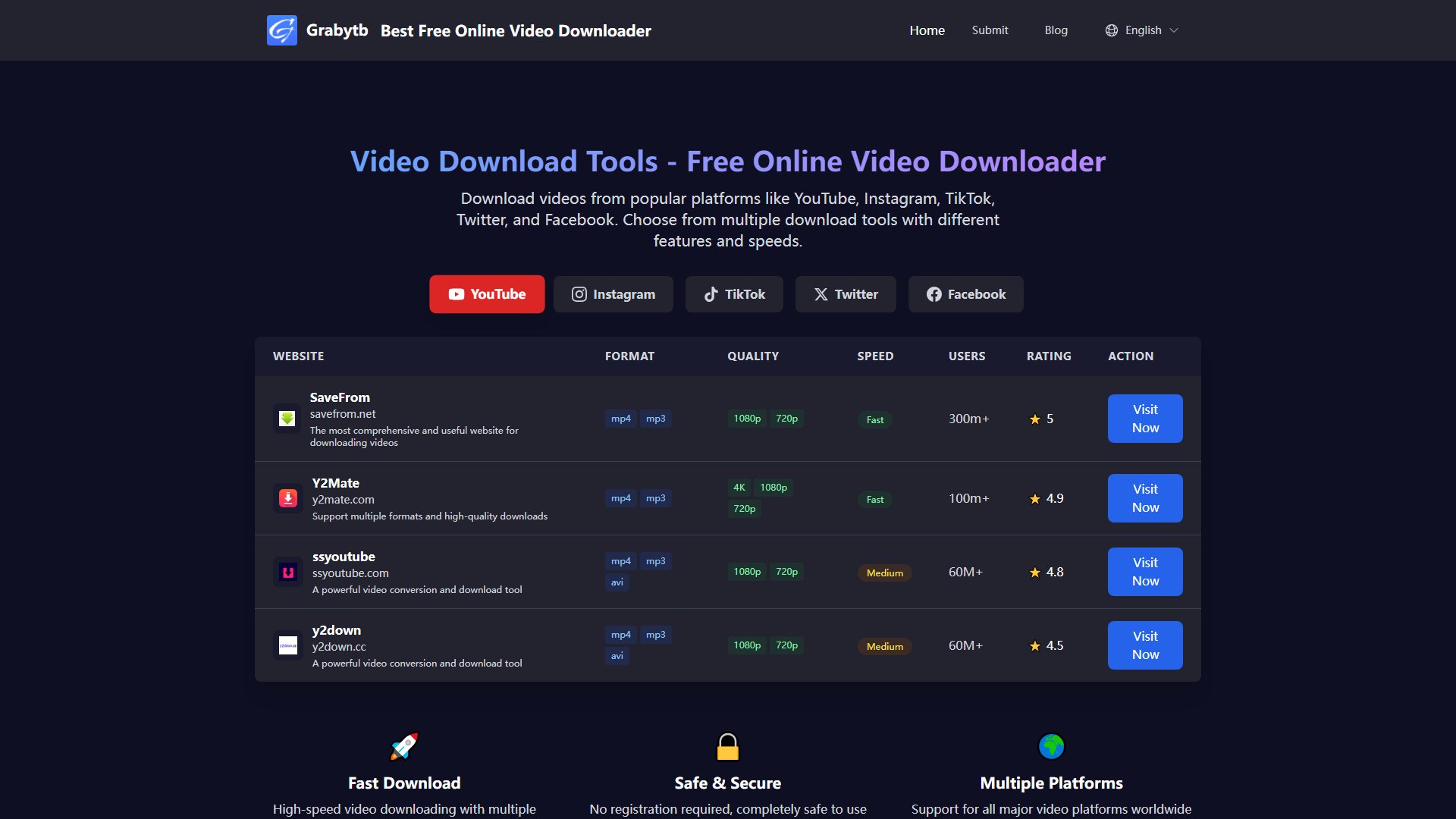Viewport: 1456px width, 819px height.
Task: Open the Blog nav item
Action: pyautogui.click(x=1056, y=30)
